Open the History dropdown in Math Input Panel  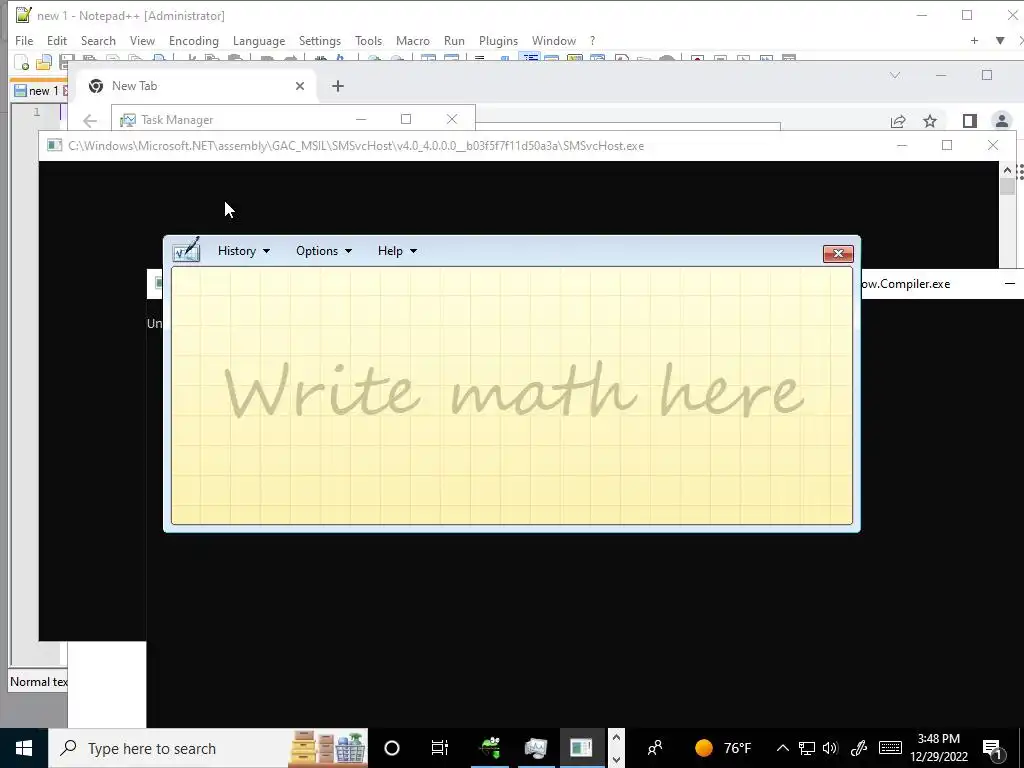tap(244, 251)
